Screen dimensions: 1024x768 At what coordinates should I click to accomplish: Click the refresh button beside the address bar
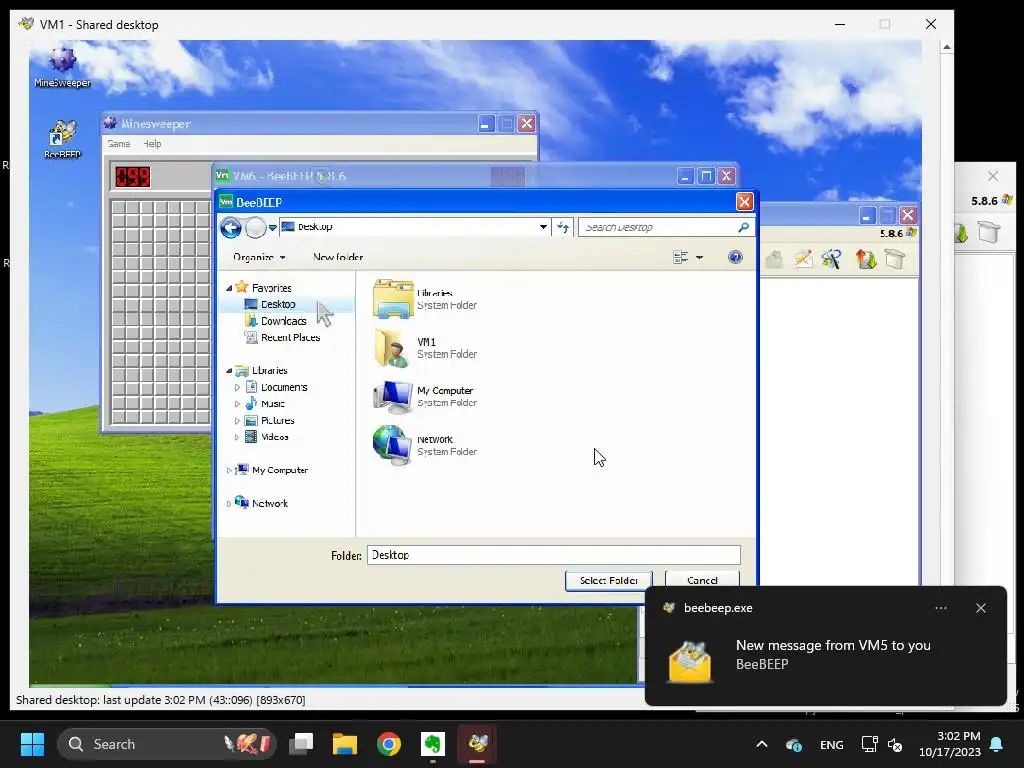(563, 227)
